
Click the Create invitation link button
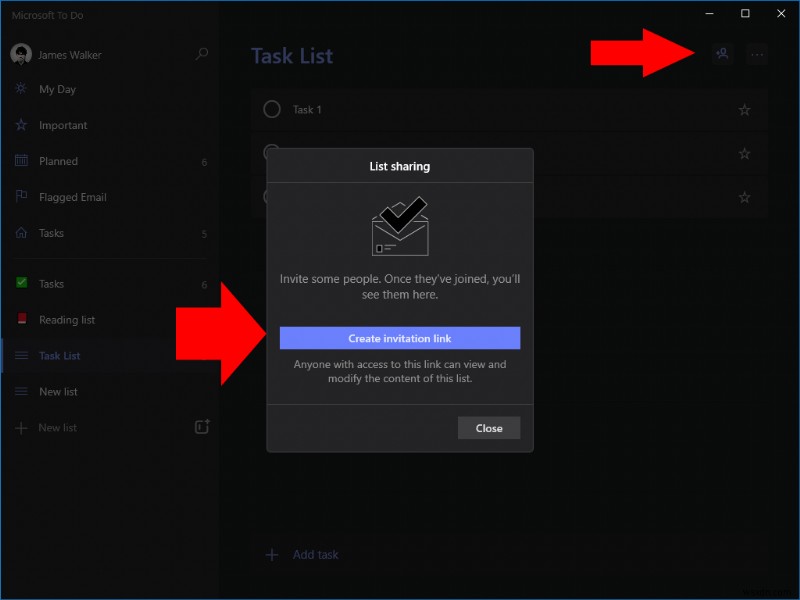399,338
